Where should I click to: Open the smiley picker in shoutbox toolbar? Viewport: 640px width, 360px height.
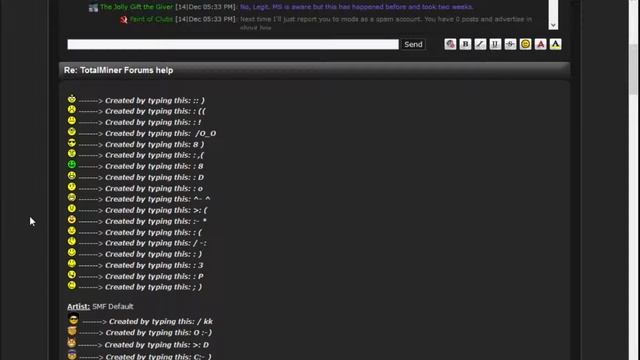pos(526,44)
